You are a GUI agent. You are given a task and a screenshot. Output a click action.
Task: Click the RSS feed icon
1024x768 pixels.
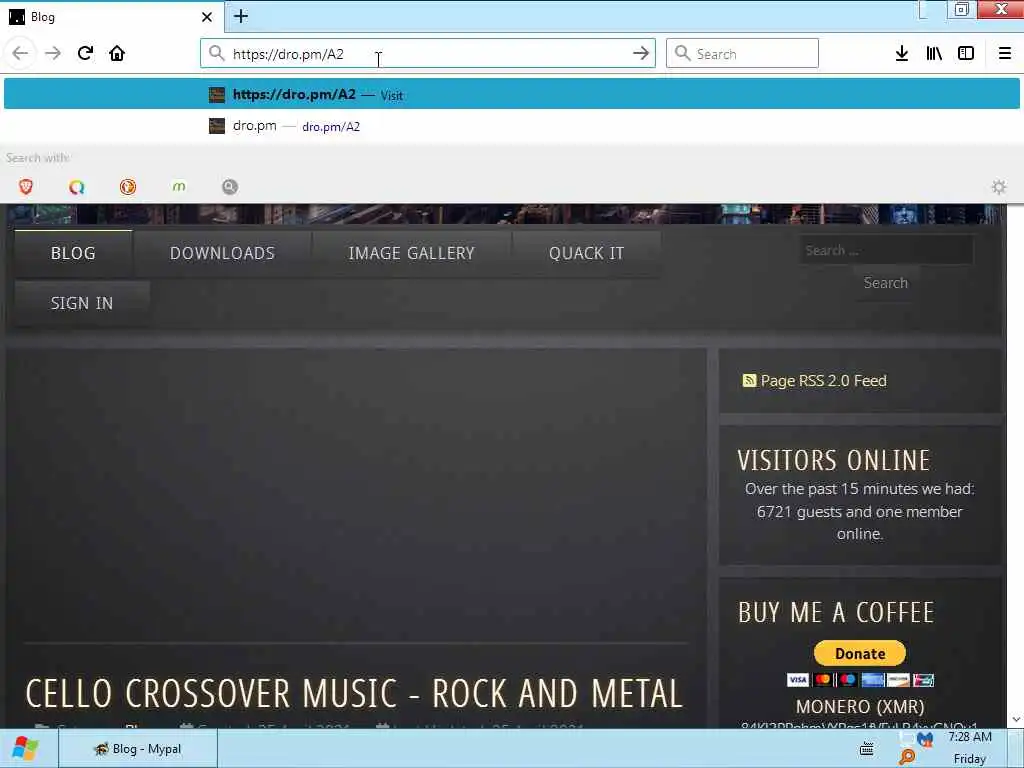point(749,380)
